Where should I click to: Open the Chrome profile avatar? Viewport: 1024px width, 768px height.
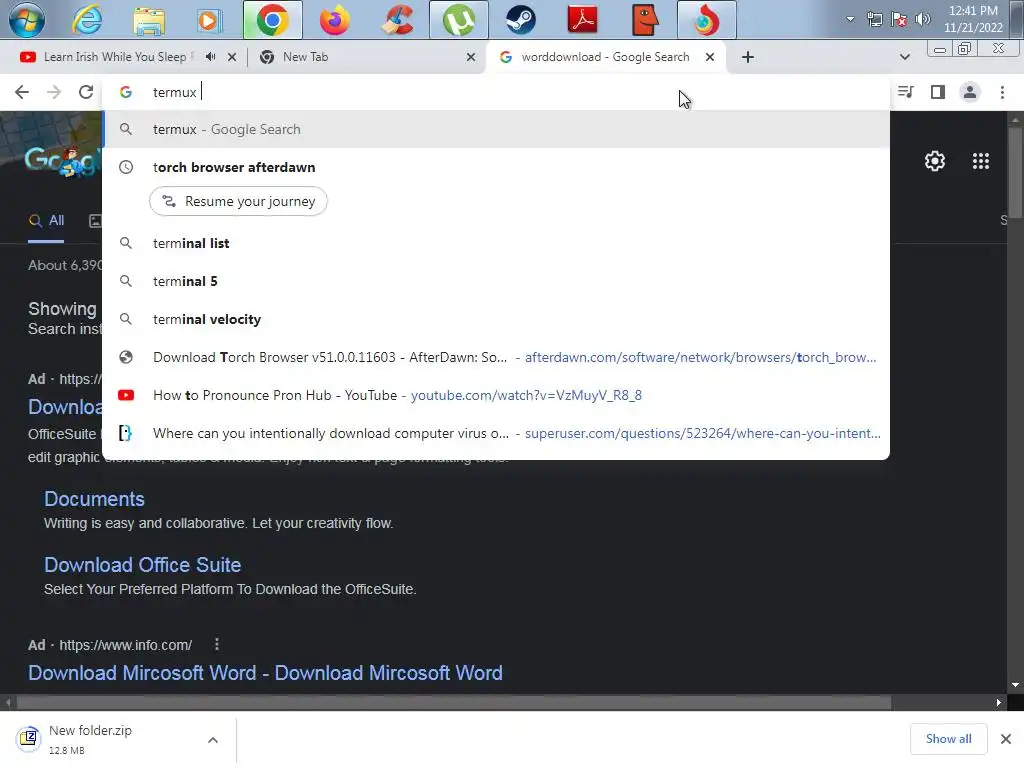tap(970, 92)
